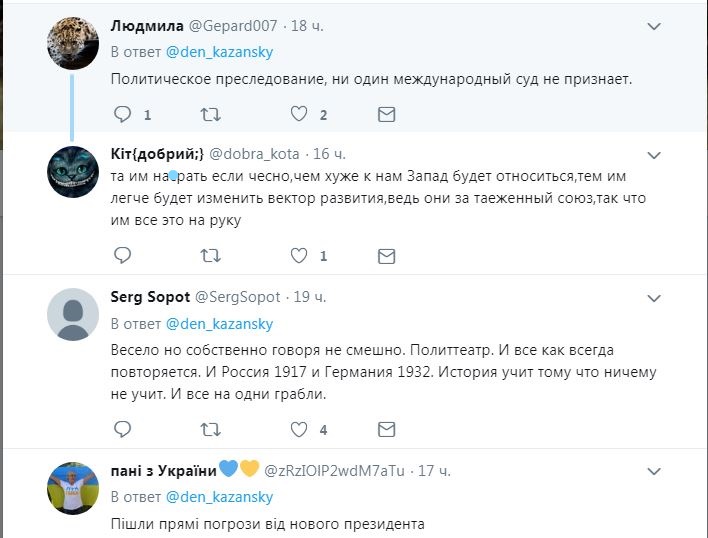Reply to Кіт{добрий;} tweet
The width and height of the screenshot is (708, 538).
coord(122,256)
